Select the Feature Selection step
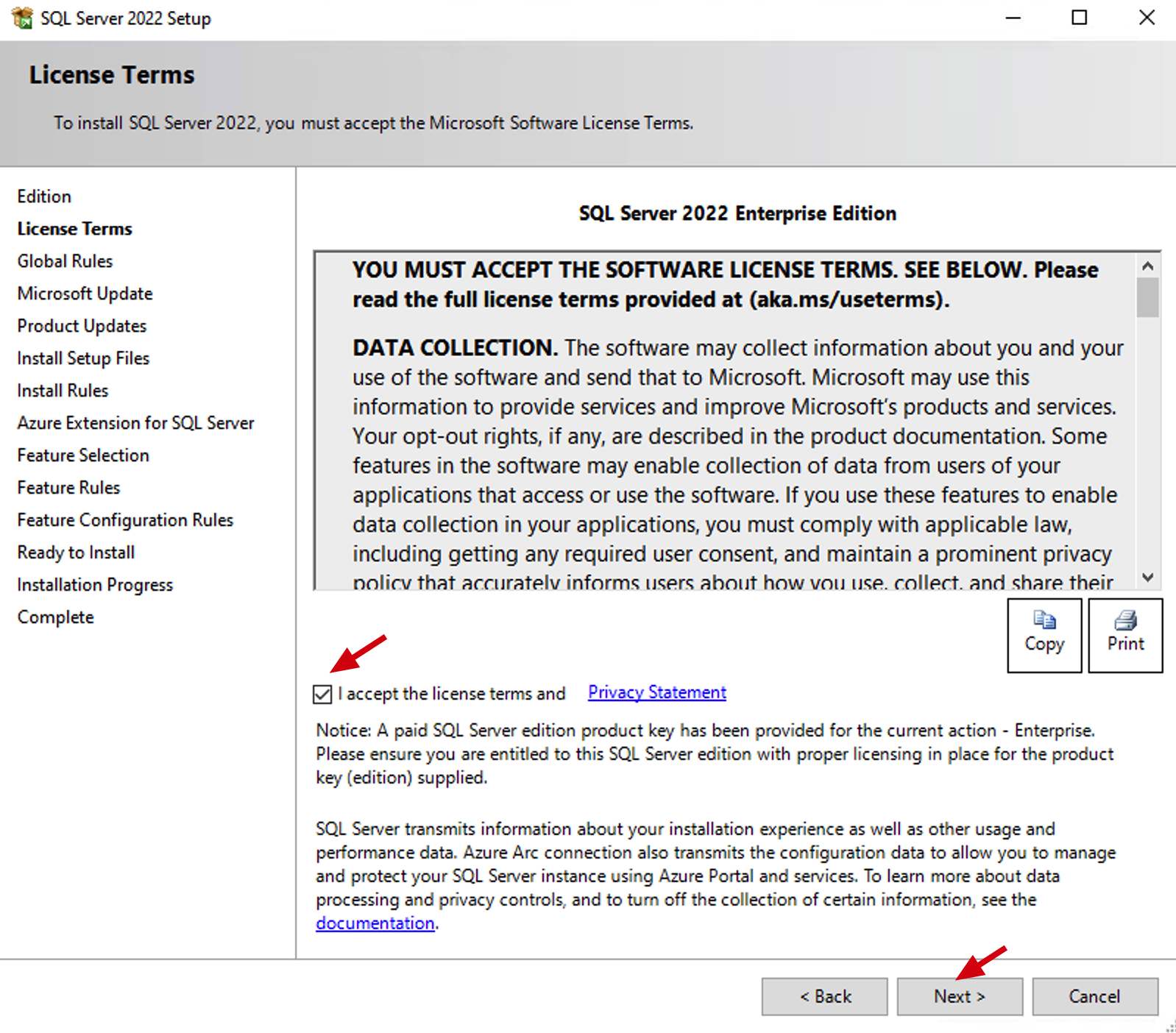 tap(83, 455)
